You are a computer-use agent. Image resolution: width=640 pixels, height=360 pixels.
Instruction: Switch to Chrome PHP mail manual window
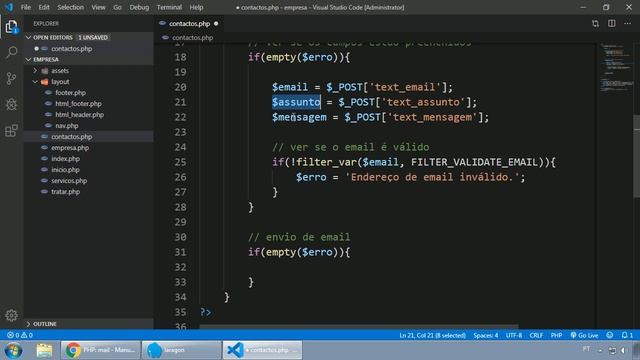click(100, 350)
